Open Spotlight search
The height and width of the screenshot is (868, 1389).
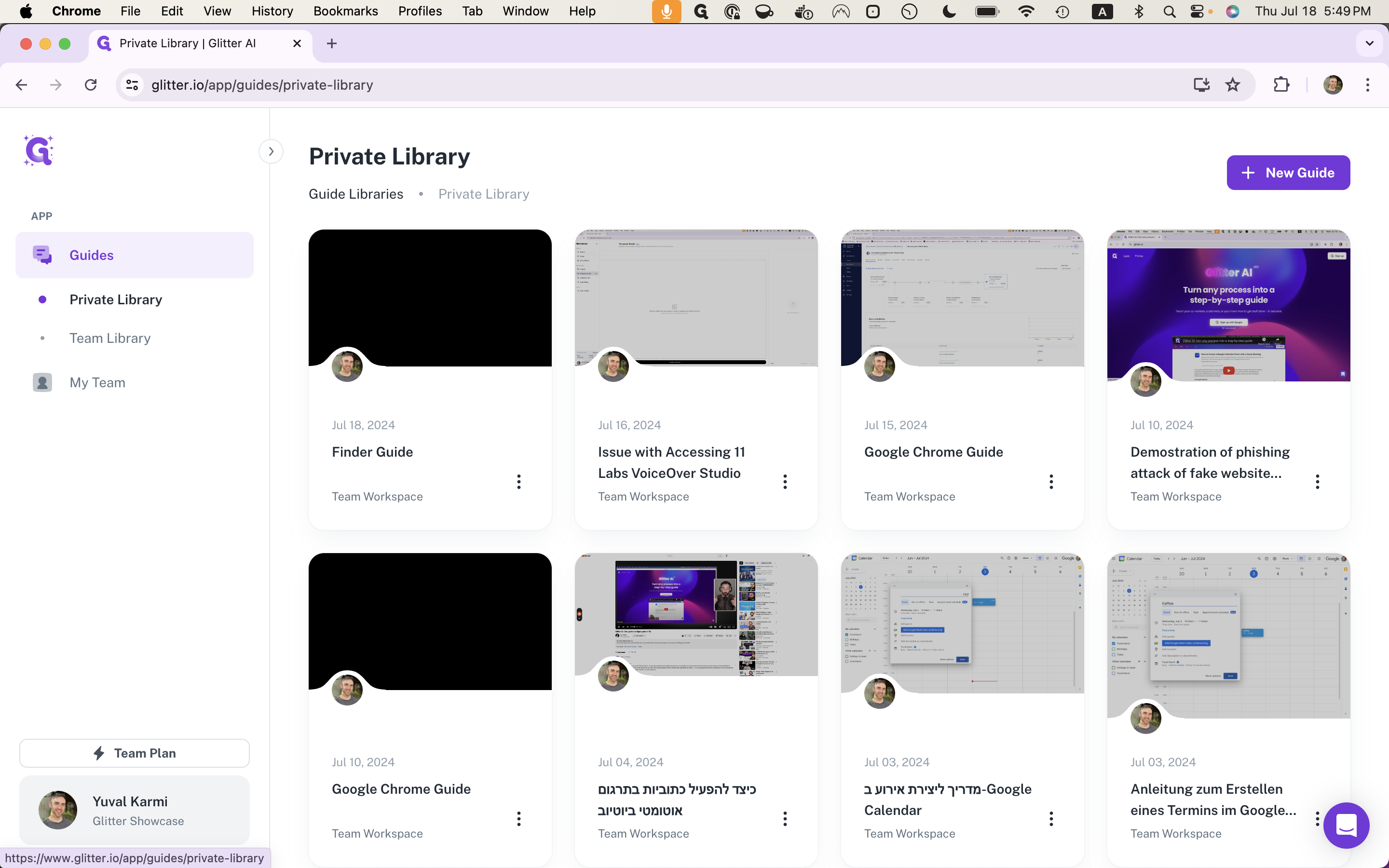tap(1169, 11)
